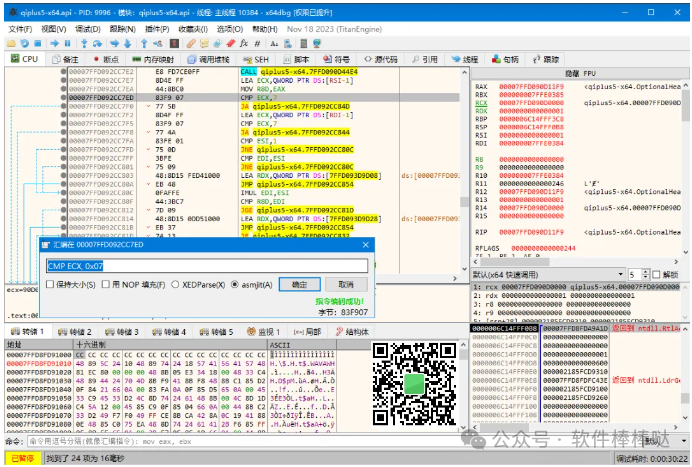692x467 pixels.
Task: Change font with the A icon
Action: [274, 44]
